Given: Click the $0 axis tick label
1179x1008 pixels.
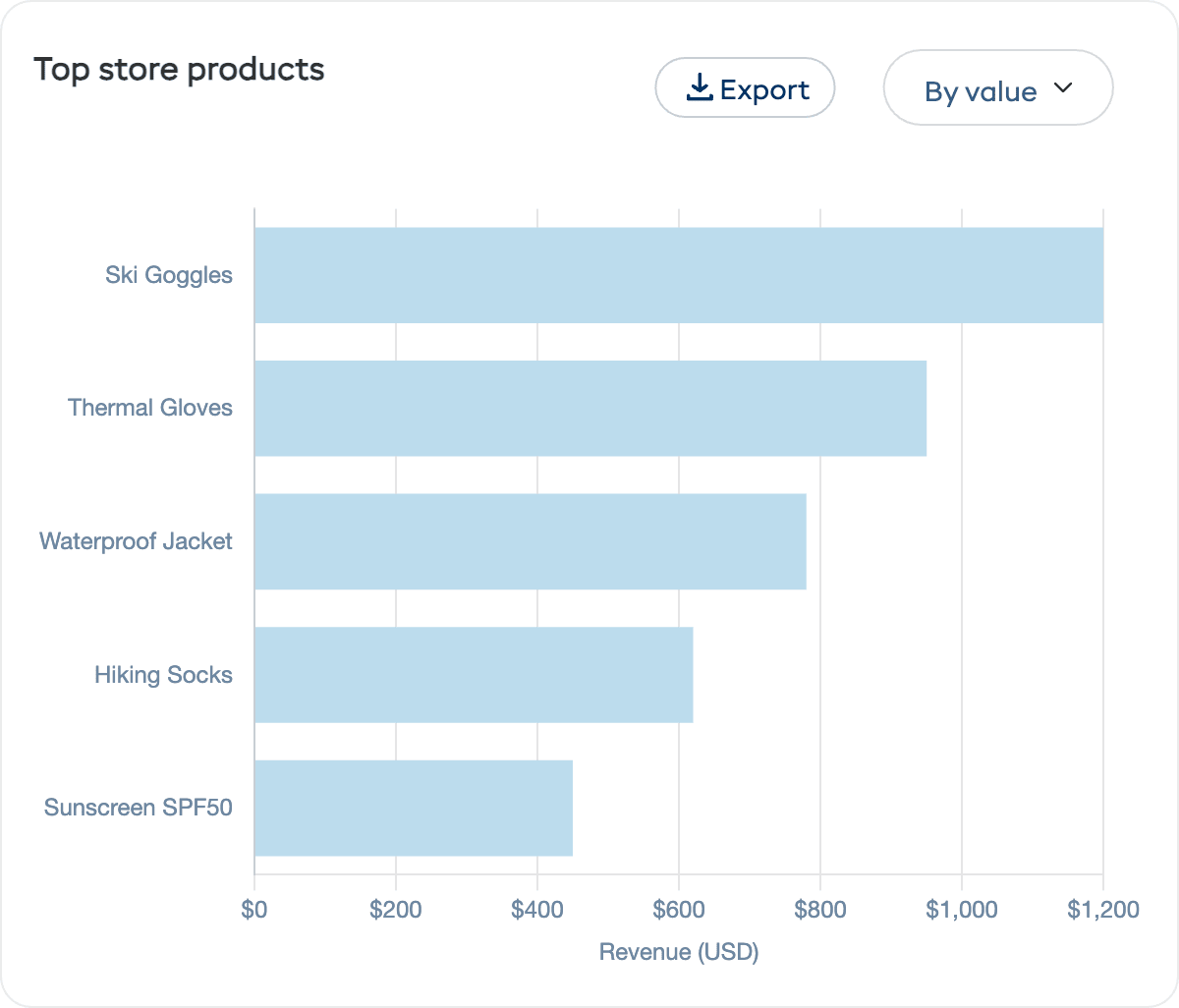Looking at the screenshot, I should click(254, 911).
